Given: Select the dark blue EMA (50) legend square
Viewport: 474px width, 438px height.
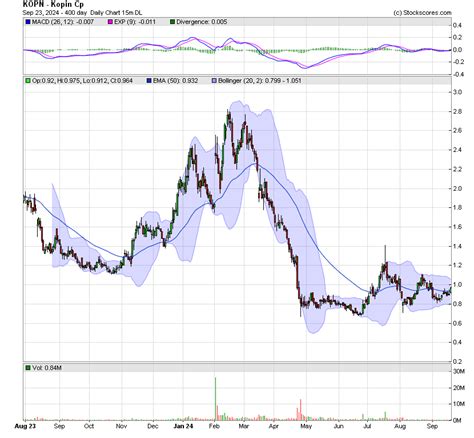Looking at the screenshot, I should click(149, 81).
